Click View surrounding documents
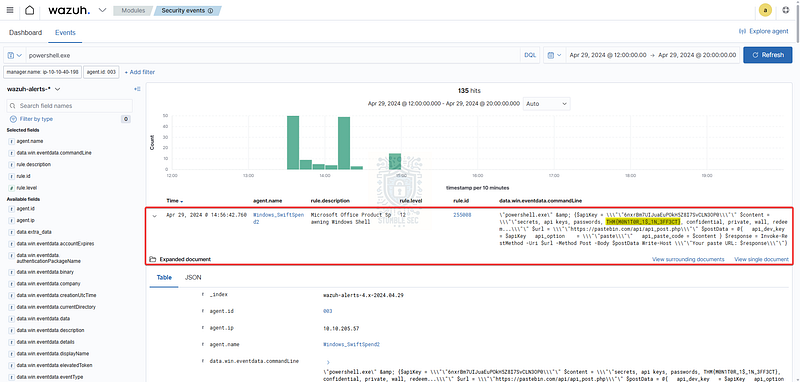 (x=688, y=259)
